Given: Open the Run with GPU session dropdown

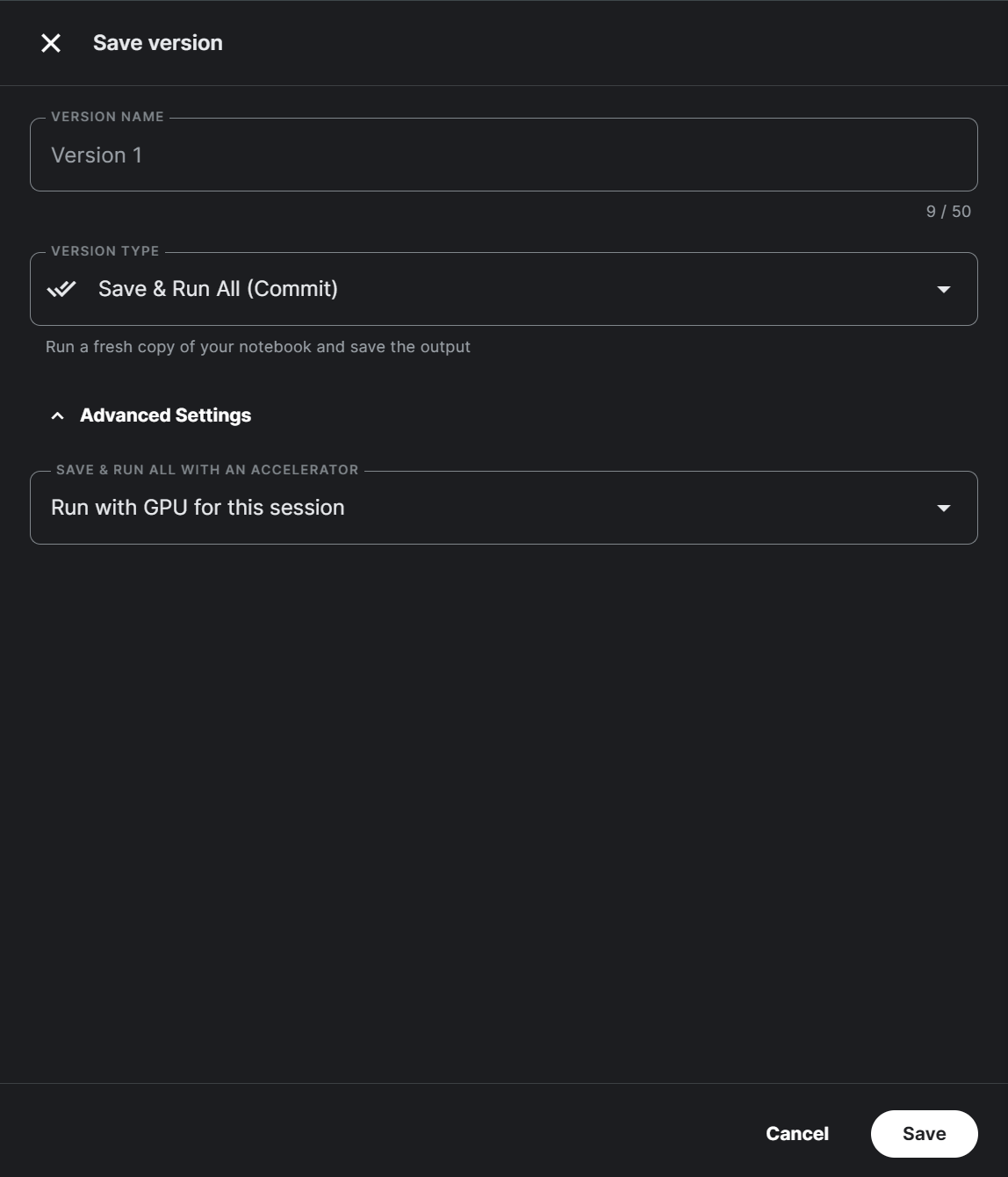Looking at the screenshot, I should 198,508.
